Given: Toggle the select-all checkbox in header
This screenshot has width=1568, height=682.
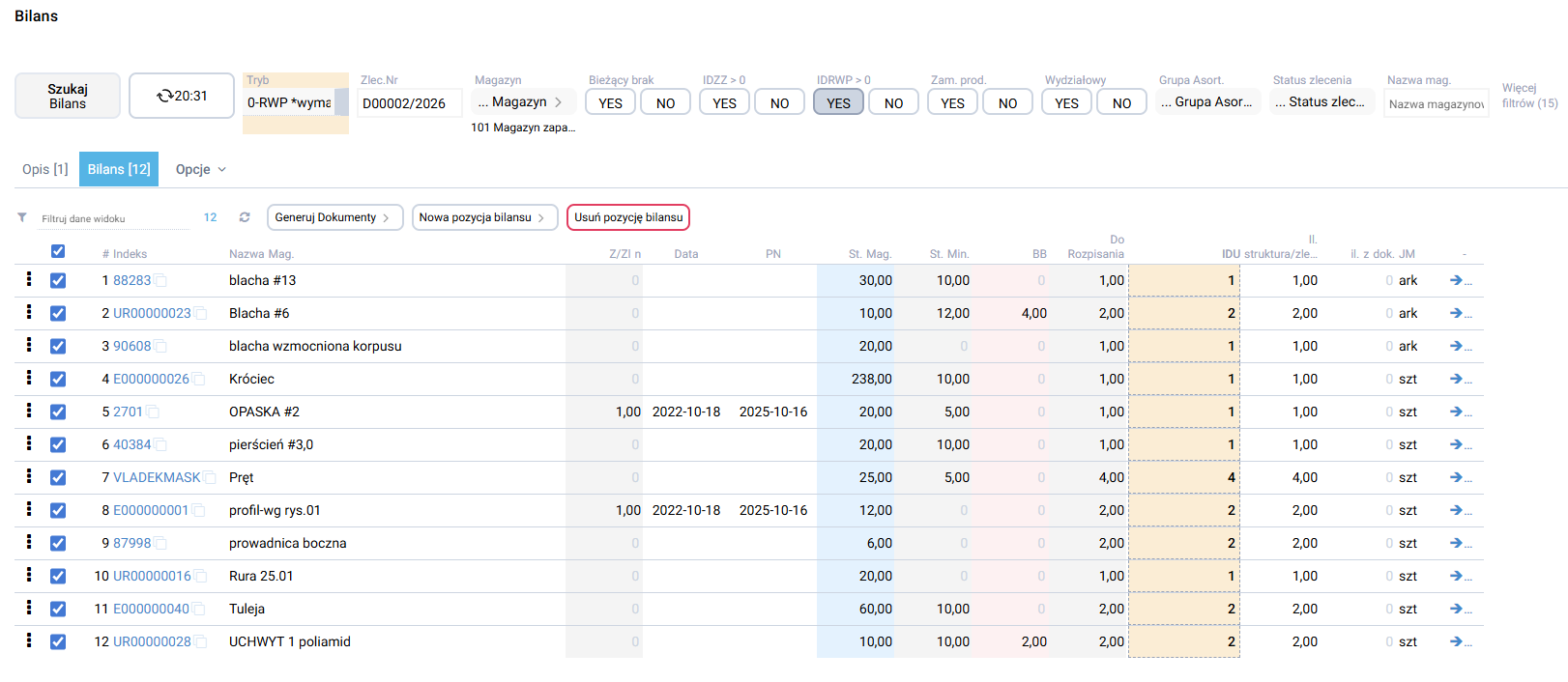Looking at the screenshot, I should pos(58,251).
